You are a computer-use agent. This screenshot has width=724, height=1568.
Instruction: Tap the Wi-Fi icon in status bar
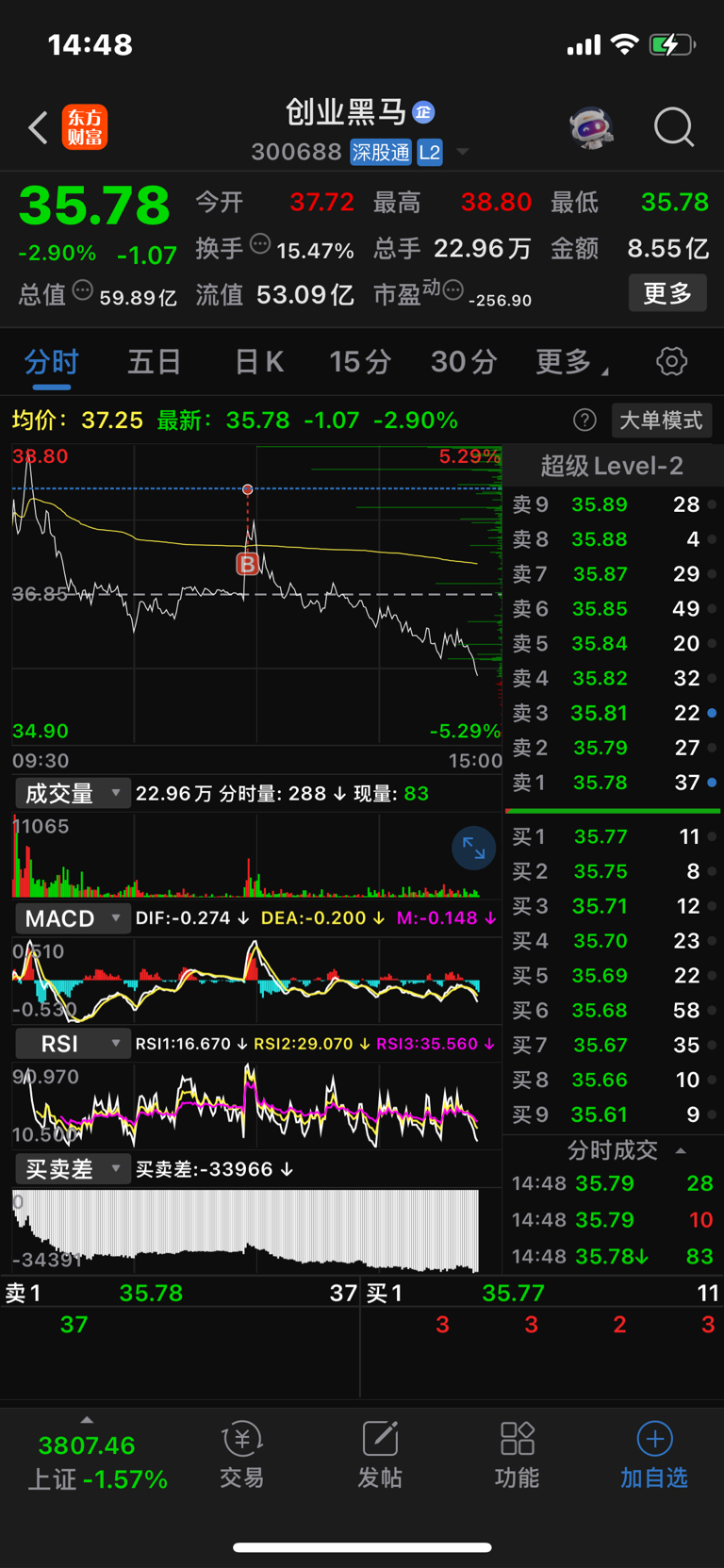click(x=624, y=44)
